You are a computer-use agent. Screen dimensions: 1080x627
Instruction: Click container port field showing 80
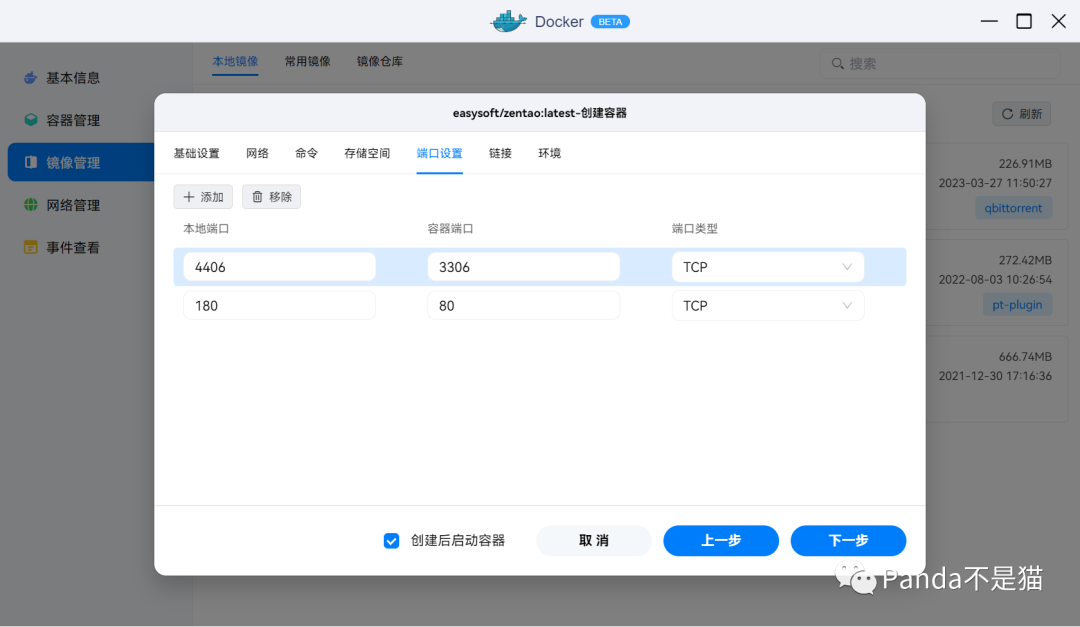523,306
